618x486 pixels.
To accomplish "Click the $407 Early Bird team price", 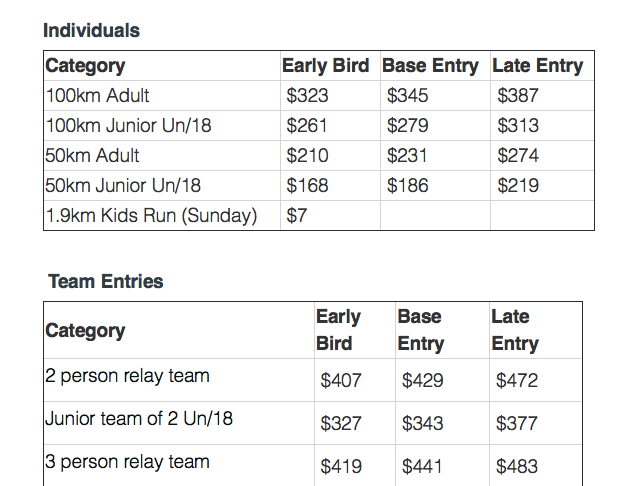I will [341, 380].
